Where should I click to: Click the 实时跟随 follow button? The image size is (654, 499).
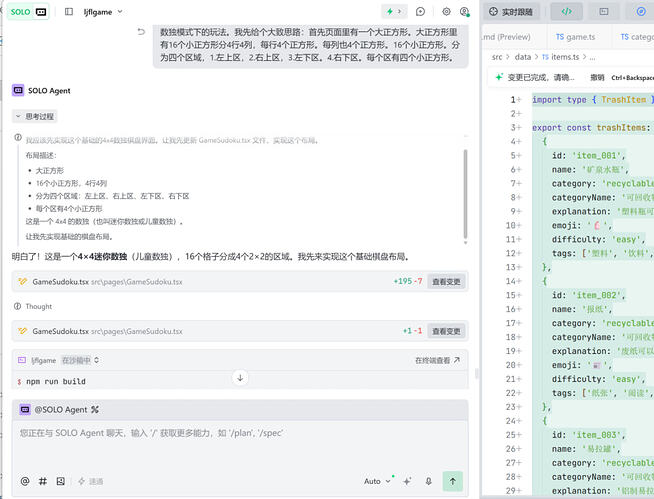click(511, 12)
